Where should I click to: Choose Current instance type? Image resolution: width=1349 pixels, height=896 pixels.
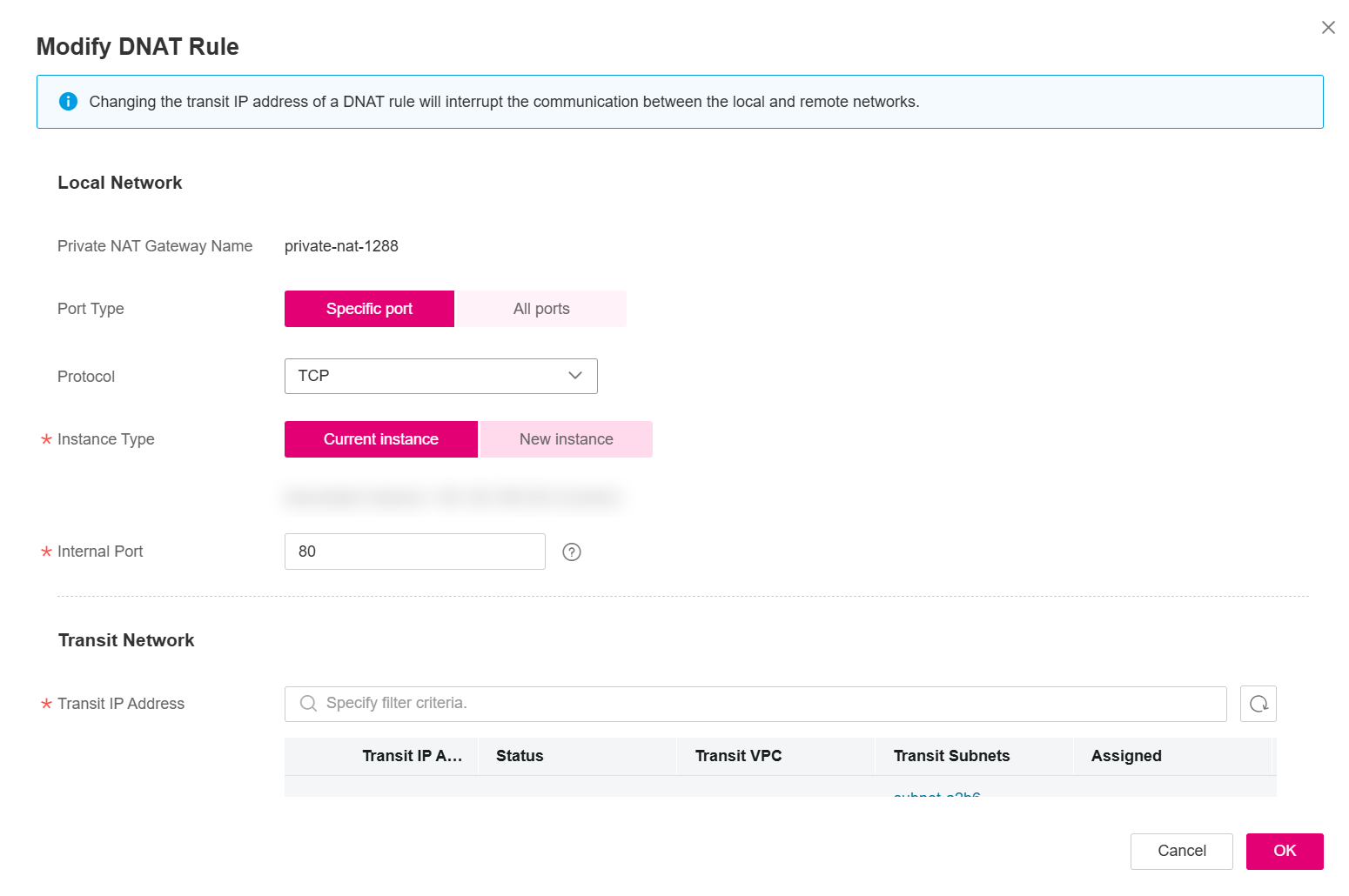click(381, 439)
